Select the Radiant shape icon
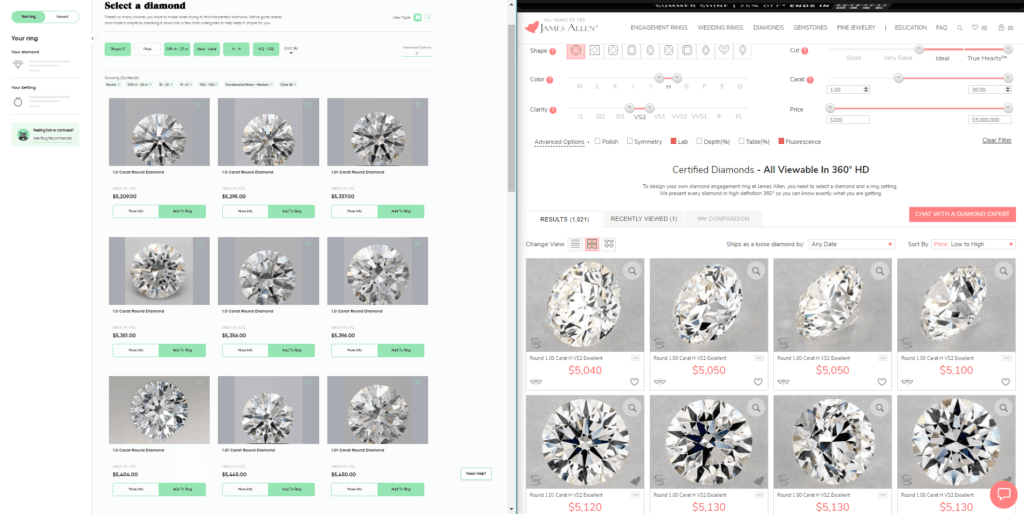The height and width of the screenshot is (514, 1024). (x=668, y=50)
